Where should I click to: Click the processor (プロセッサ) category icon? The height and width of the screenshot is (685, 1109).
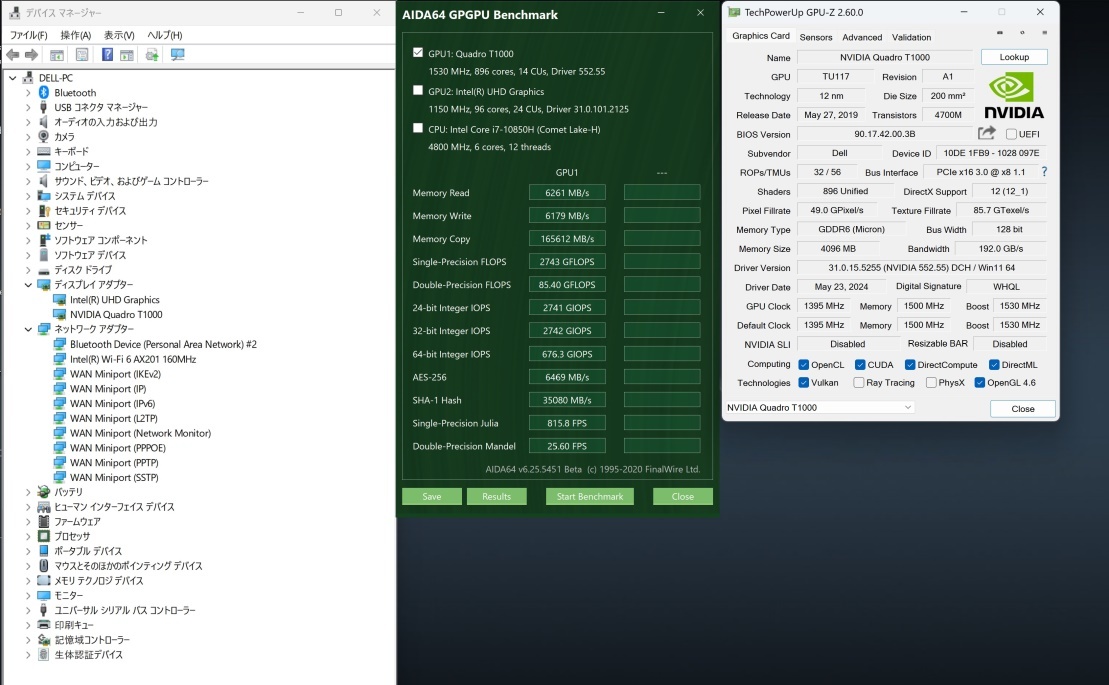[x=44, y=536]
